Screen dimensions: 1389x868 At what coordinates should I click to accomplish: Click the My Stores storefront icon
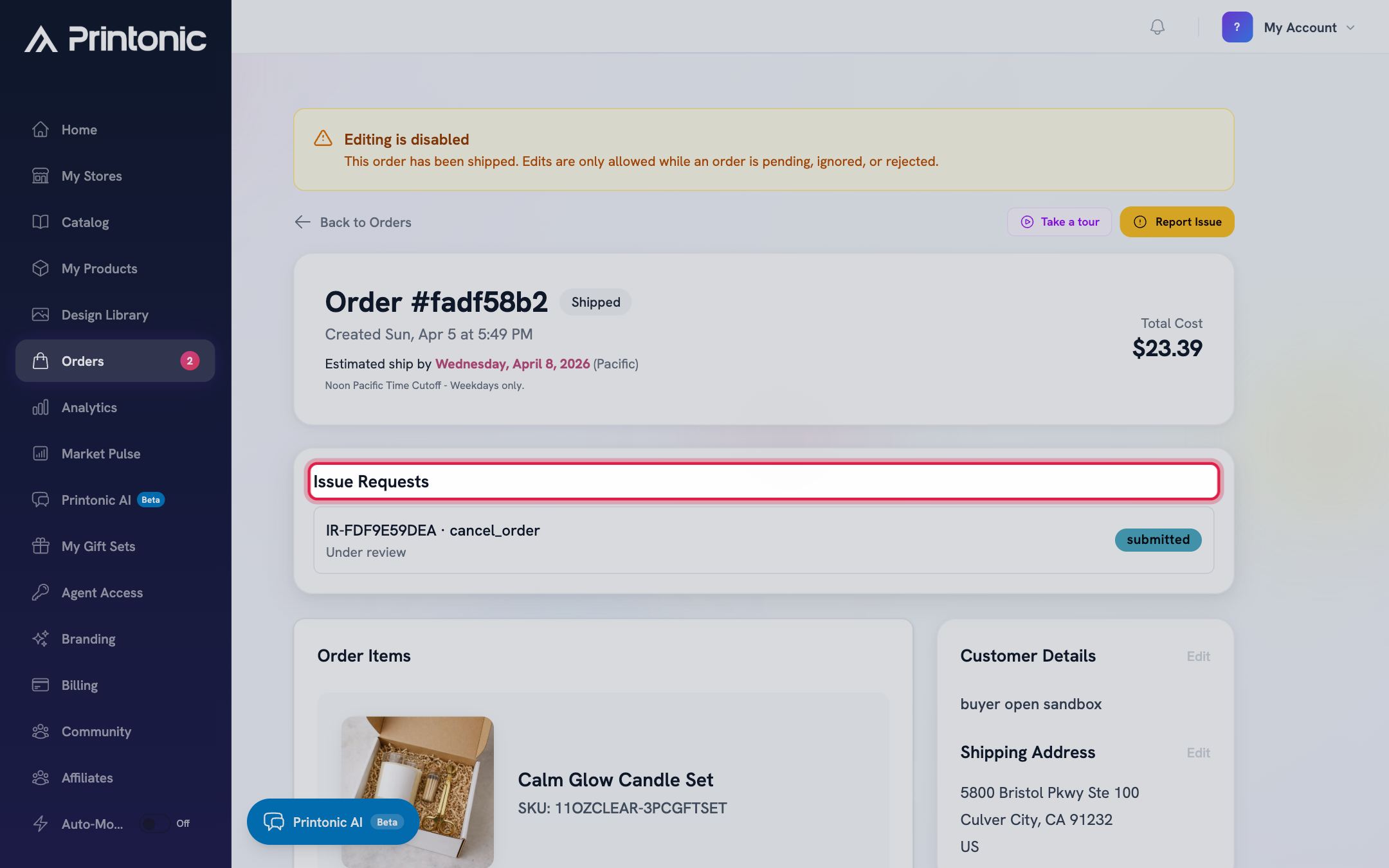pos(41,176)
